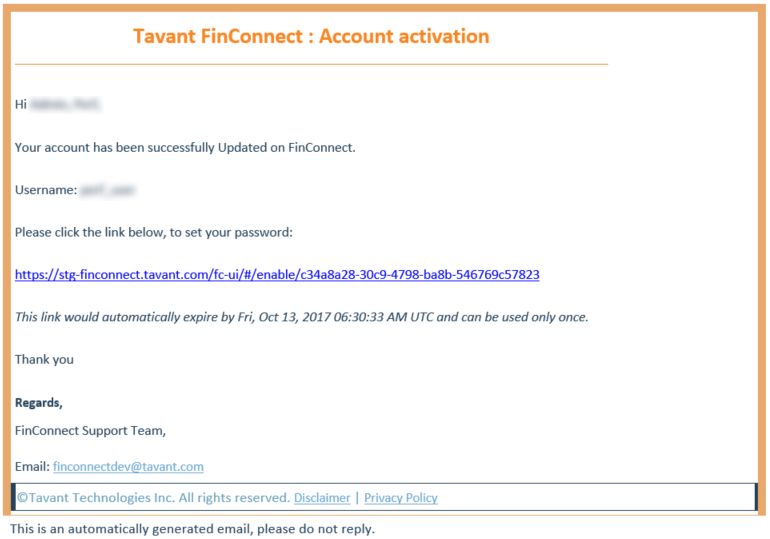
Task: Open the Disclaimer link in footer
Action: [x=322, y=498]
